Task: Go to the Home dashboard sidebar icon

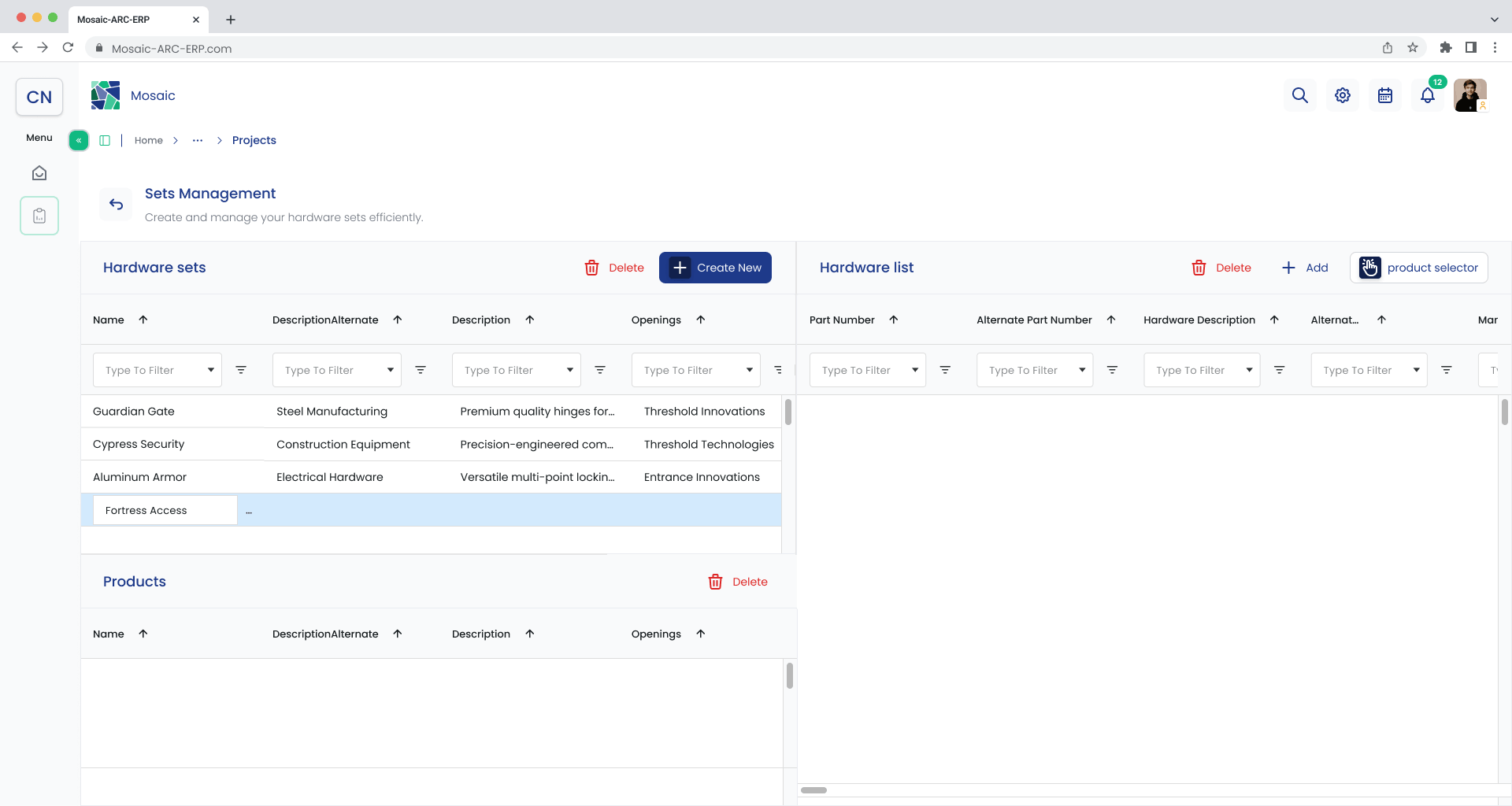Action: click(39, 173)
